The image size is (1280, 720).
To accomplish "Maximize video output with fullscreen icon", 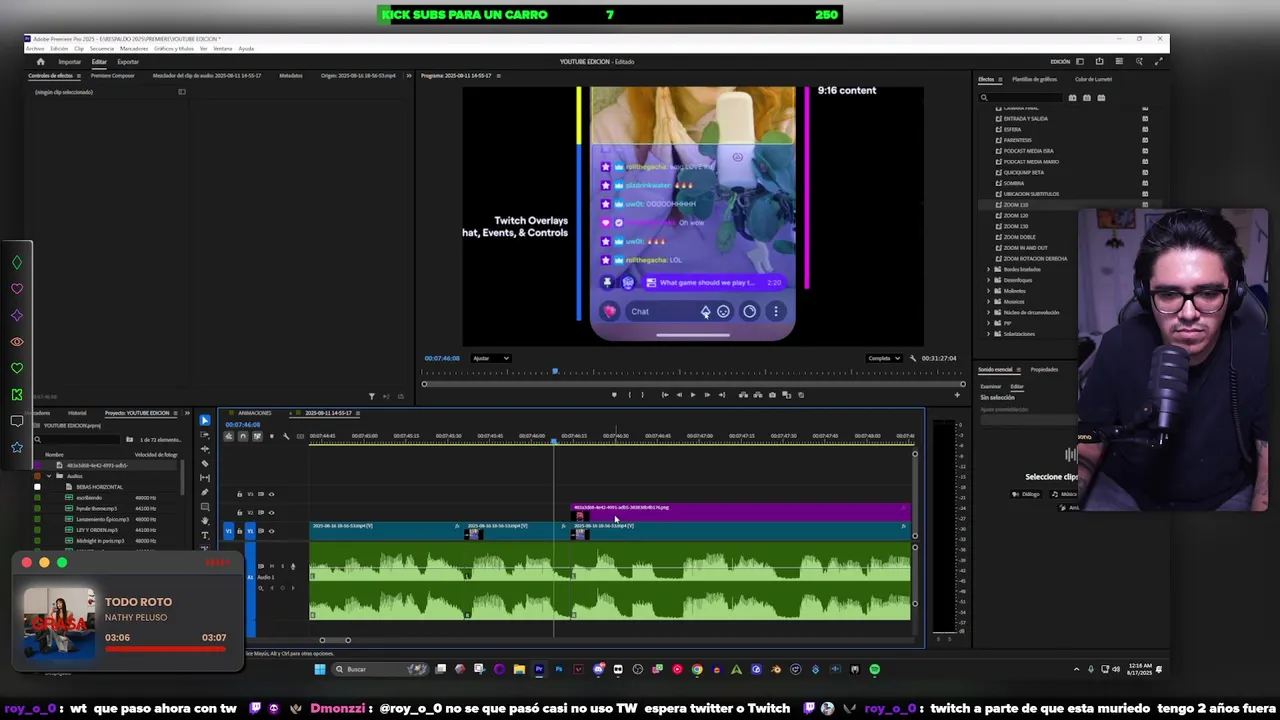I will pyautogui.click(x=1159, y=61).
